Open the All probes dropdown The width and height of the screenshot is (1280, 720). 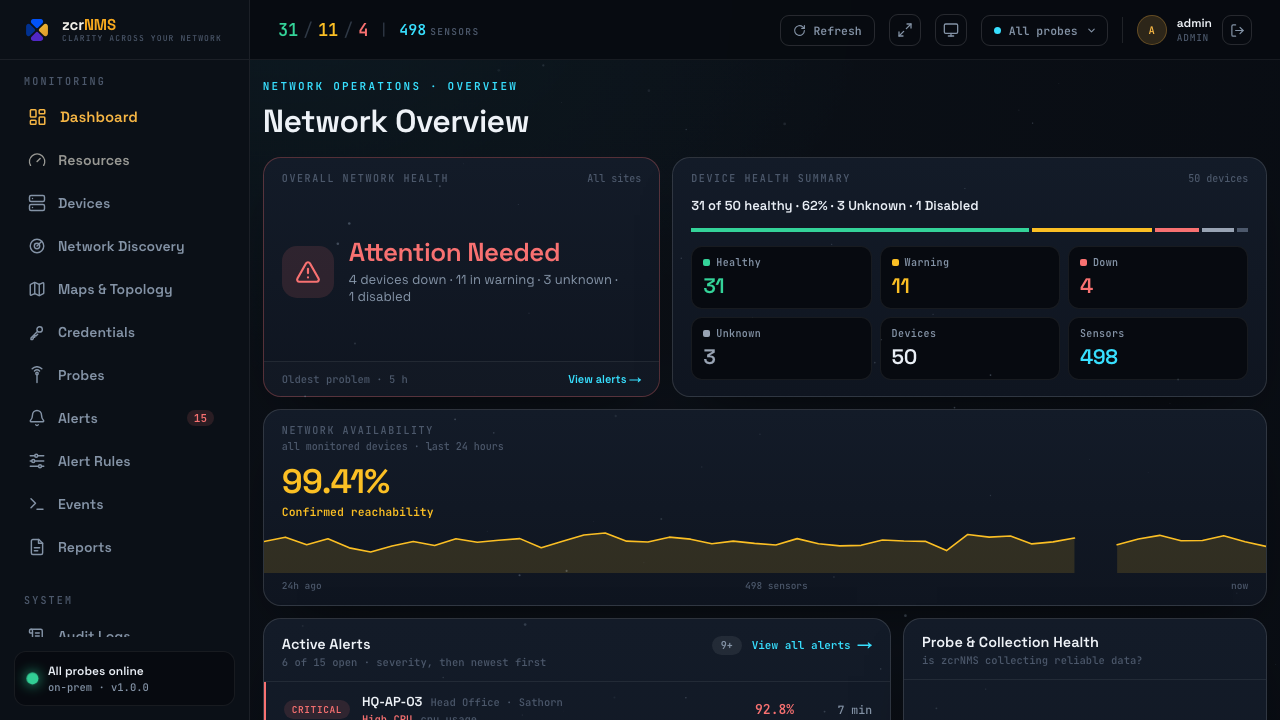click(1044, 30)
